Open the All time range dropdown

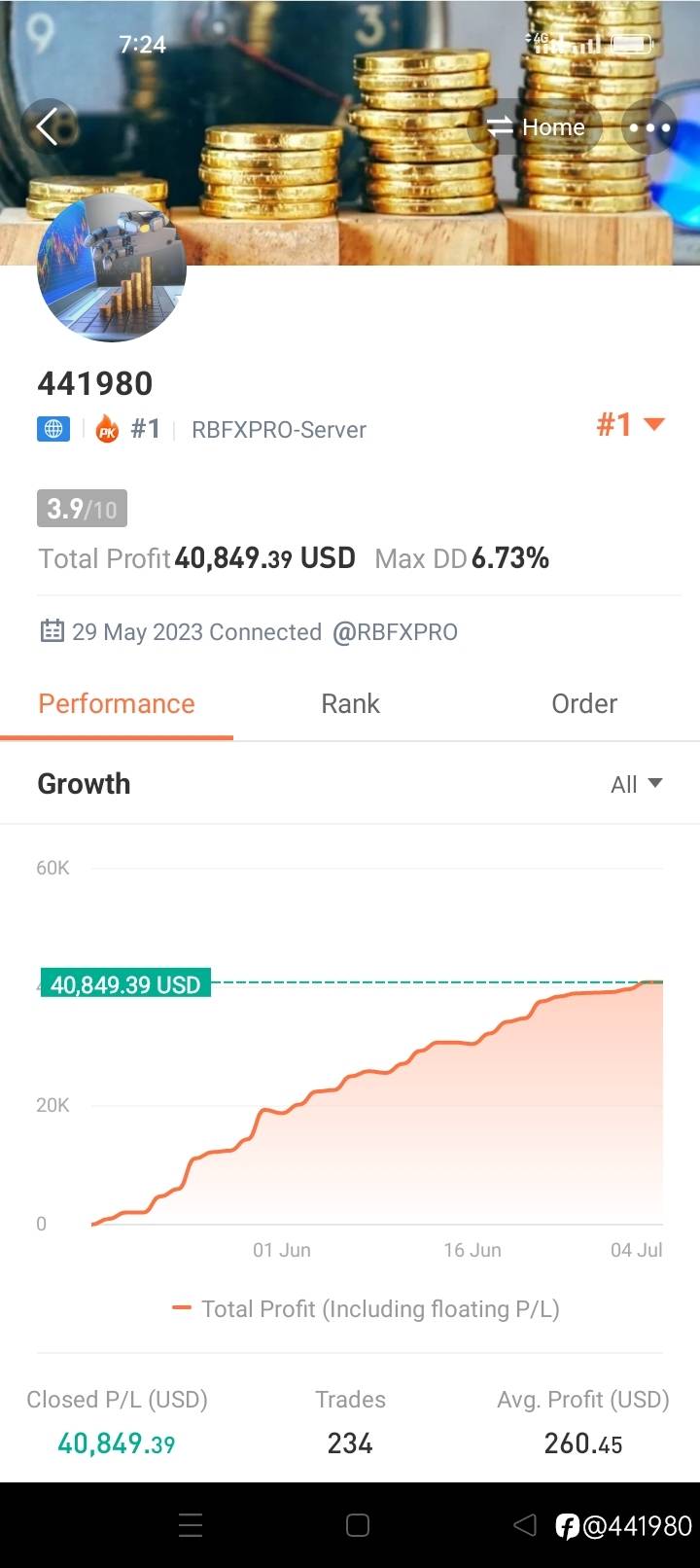pyautogui.click(x=636, y=784)
